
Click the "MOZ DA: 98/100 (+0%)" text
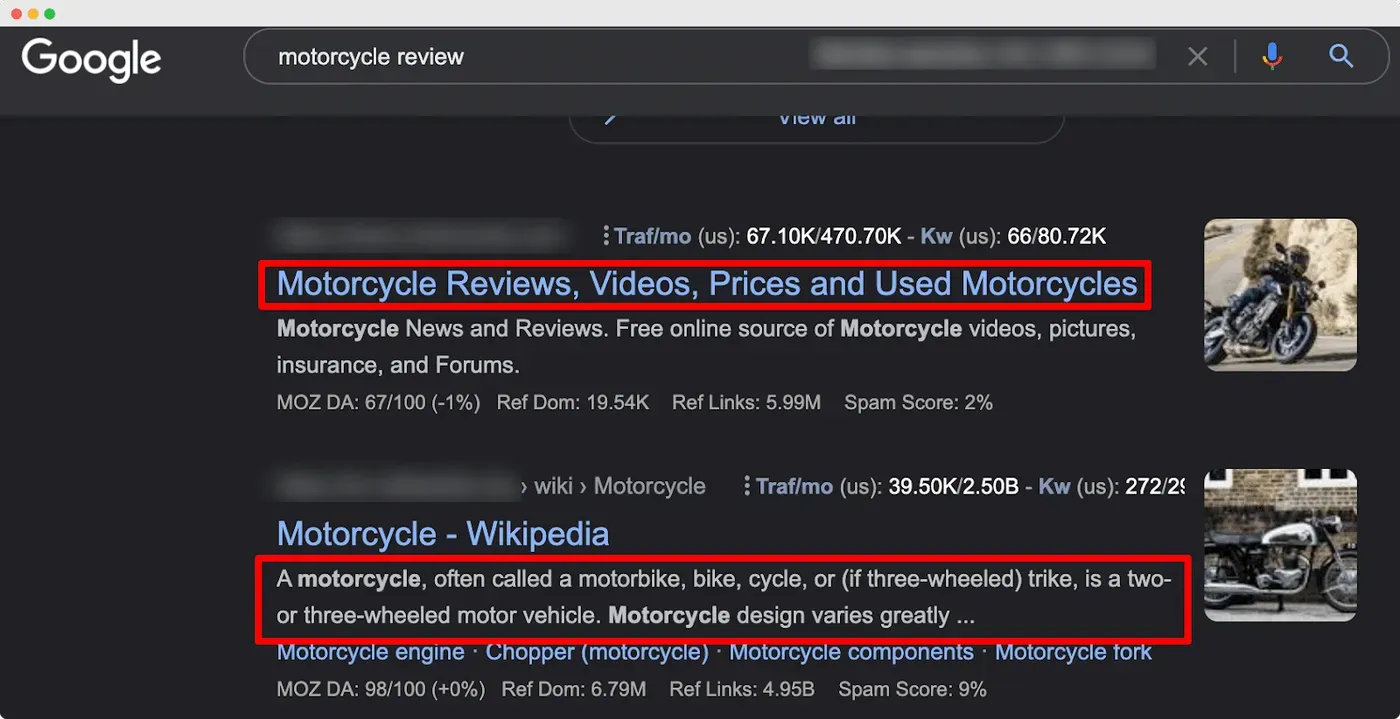[381, 689]
